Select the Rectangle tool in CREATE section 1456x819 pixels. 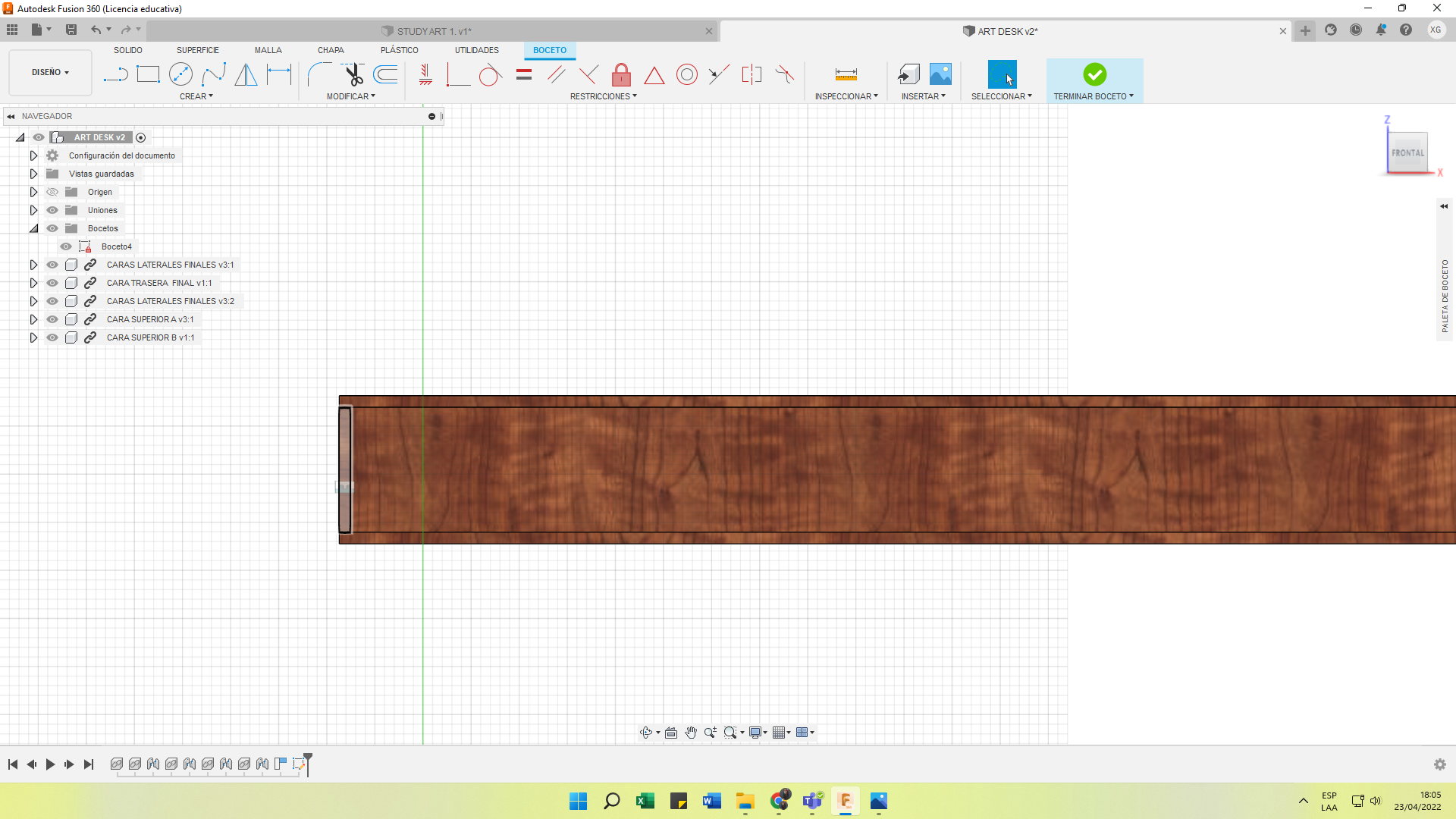pyautogui.click(x=147, y=75)
